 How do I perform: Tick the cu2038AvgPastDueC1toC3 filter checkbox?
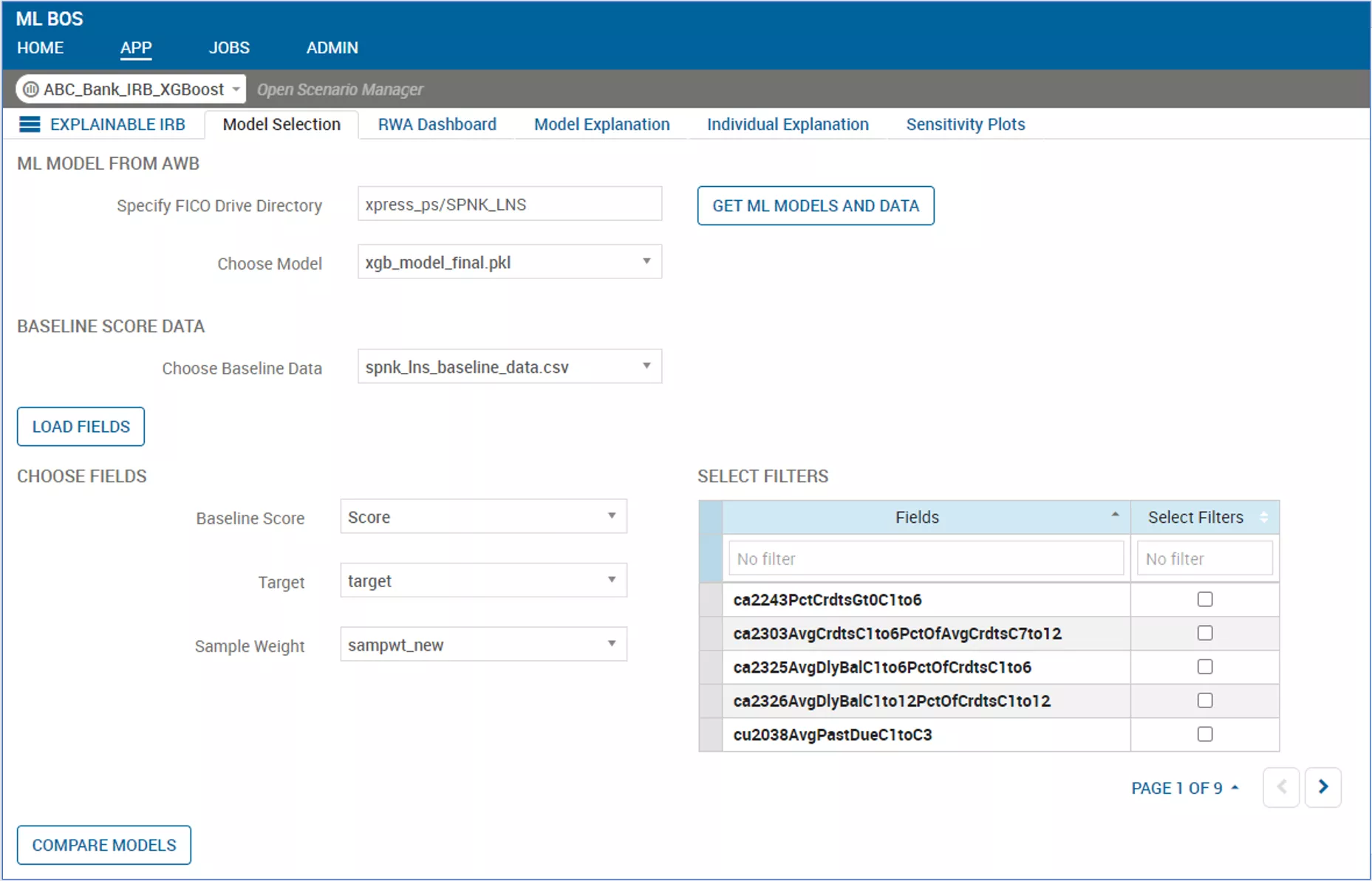pyautogui.click(x=1204, y=734)
